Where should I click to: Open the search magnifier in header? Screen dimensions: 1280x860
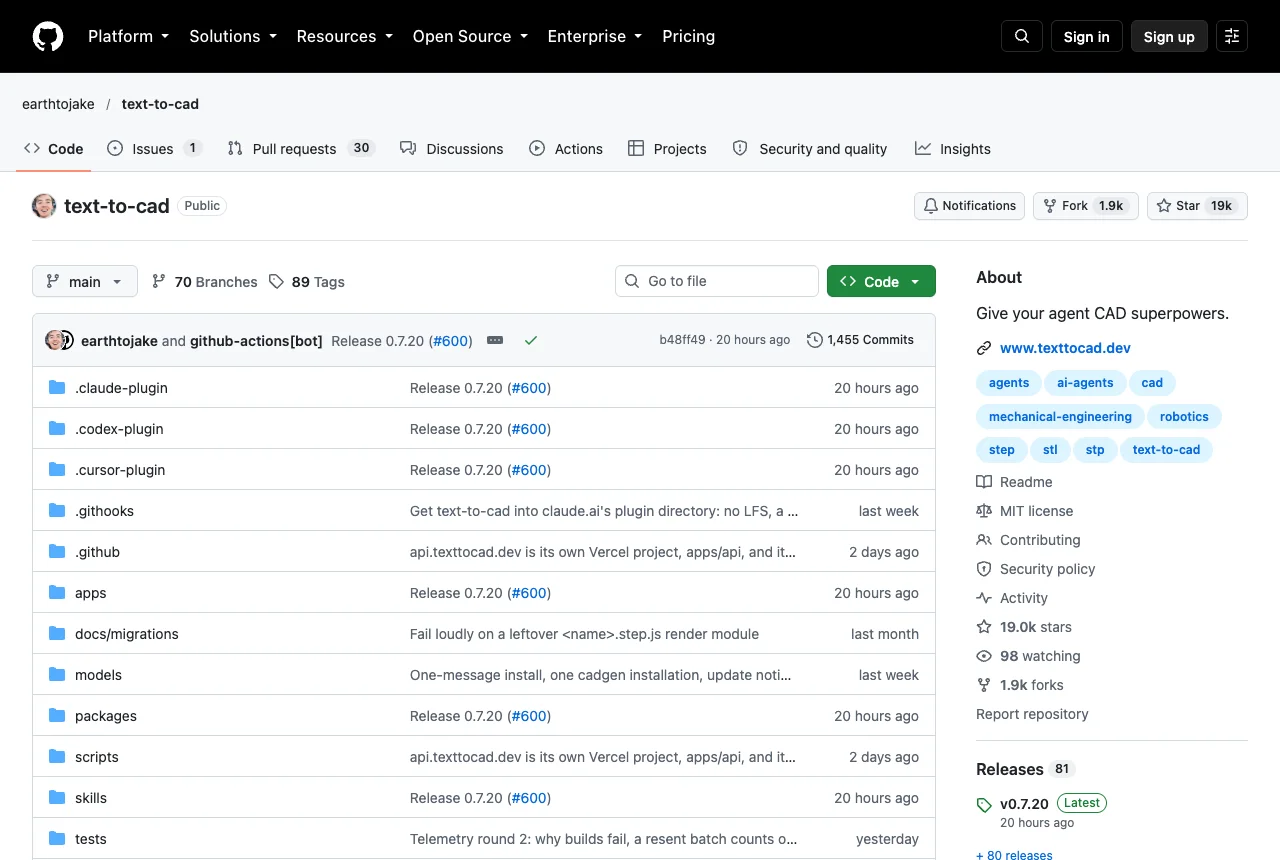1022,37
